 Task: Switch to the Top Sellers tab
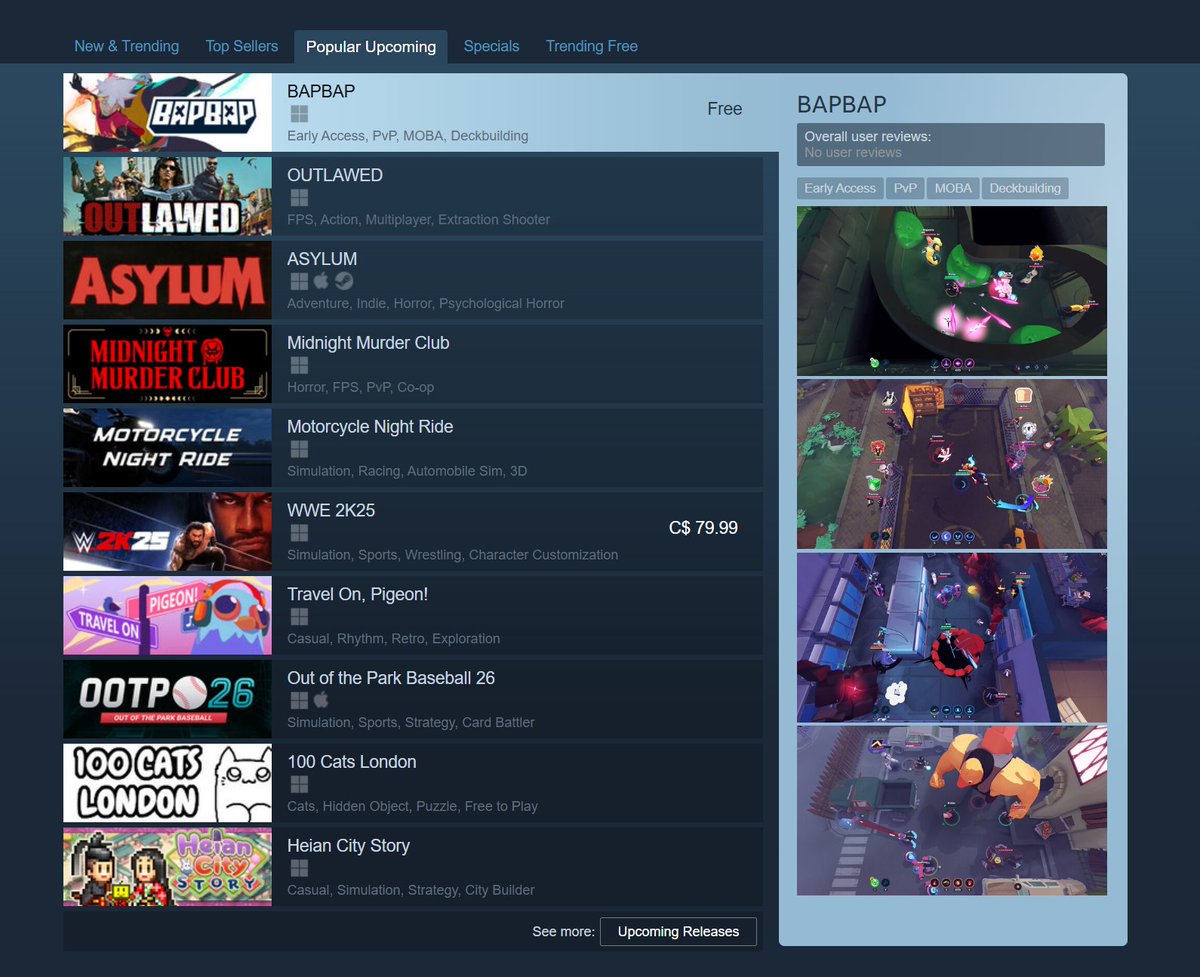point(242,46)
